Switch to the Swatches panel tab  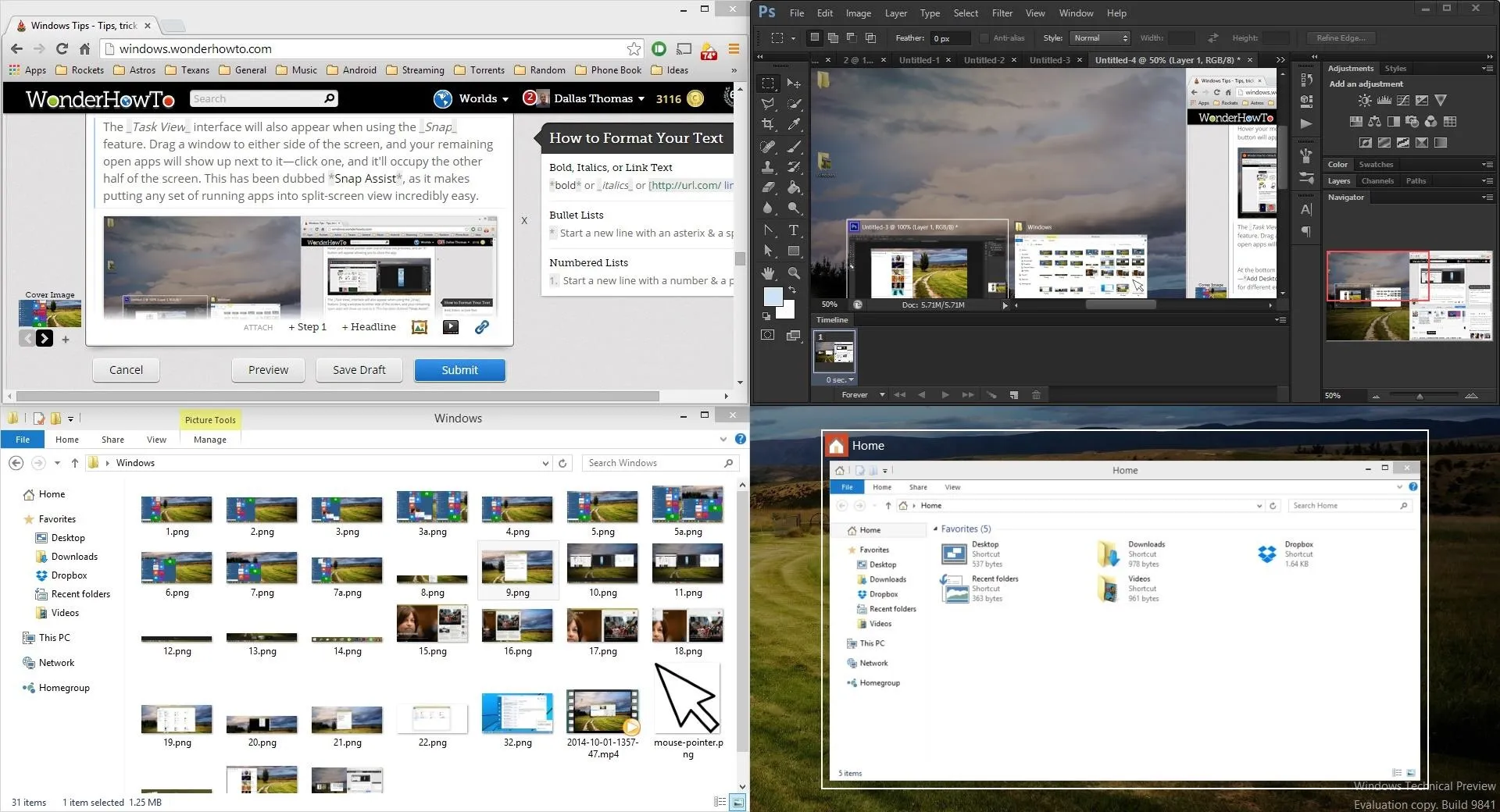(x=1376, y=165)
